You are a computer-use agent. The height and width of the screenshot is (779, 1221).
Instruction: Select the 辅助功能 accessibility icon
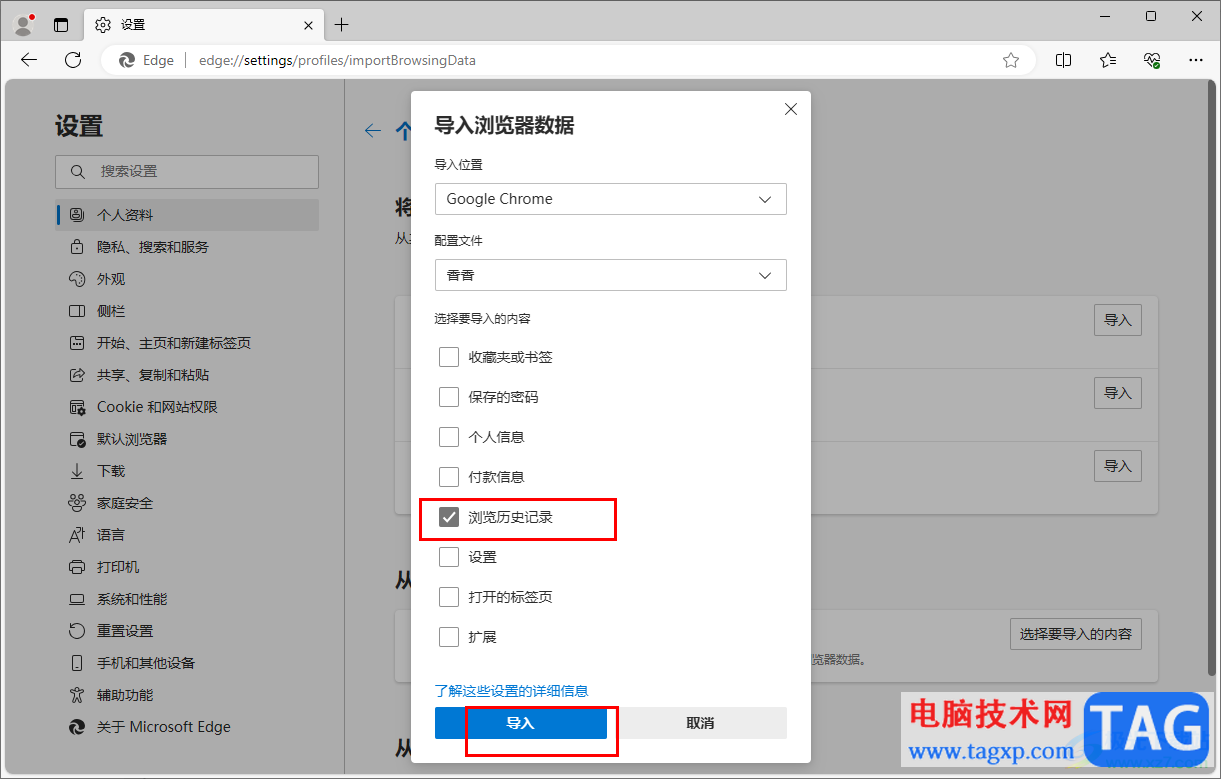pyautogui.click(x=79, y=694)
